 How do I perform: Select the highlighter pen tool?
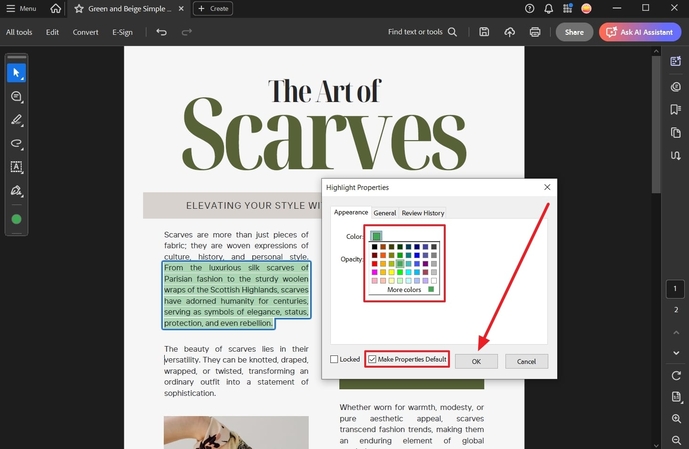16,120
